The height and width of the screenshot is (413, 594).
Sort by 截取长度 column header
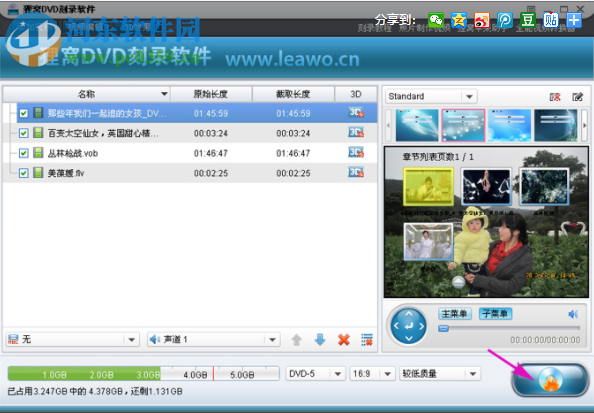tap(293, 94)
